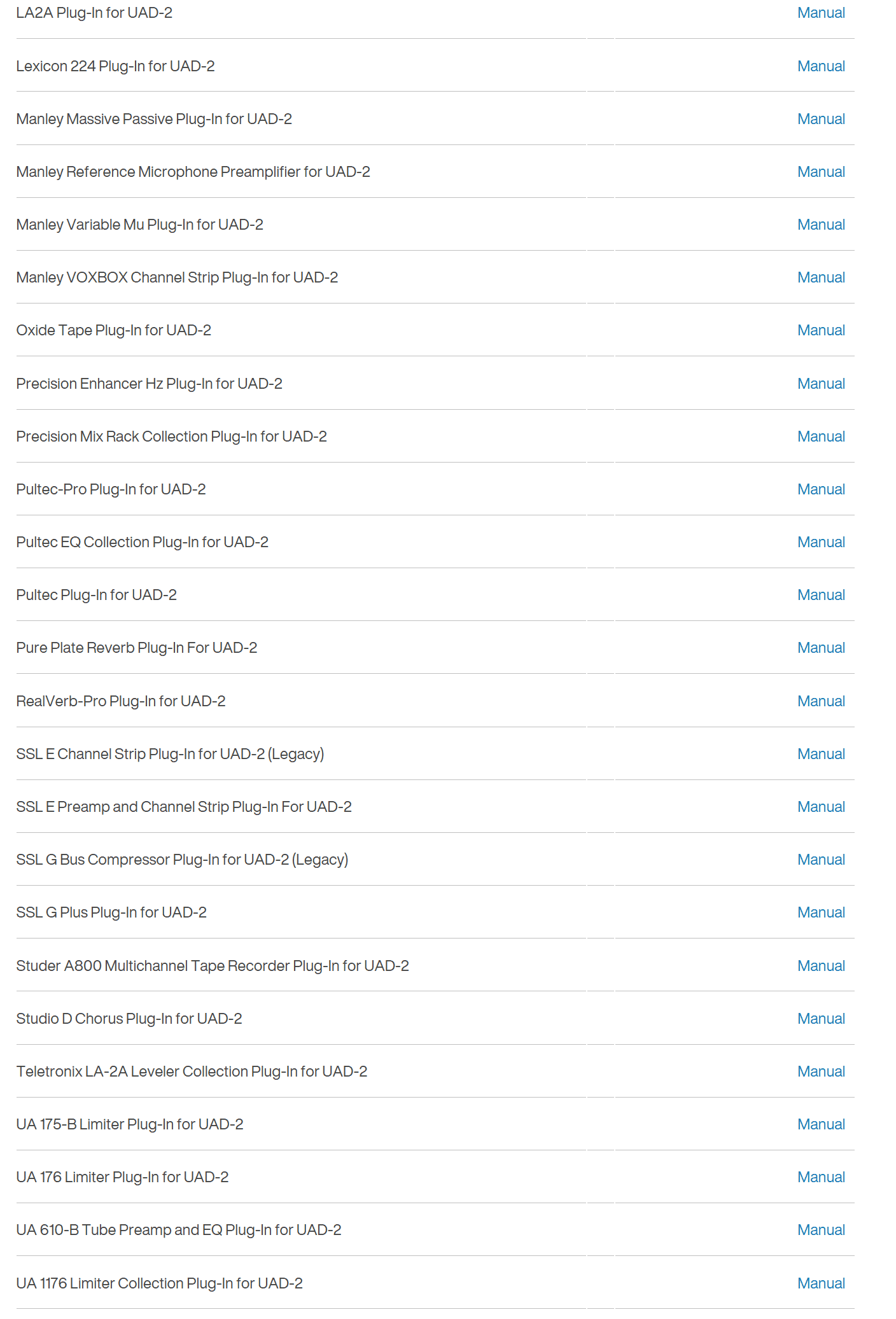The image size is (896, 1319).
Task: View SSL G Bus Compressor Legacy manual
Action: [821, 860]
